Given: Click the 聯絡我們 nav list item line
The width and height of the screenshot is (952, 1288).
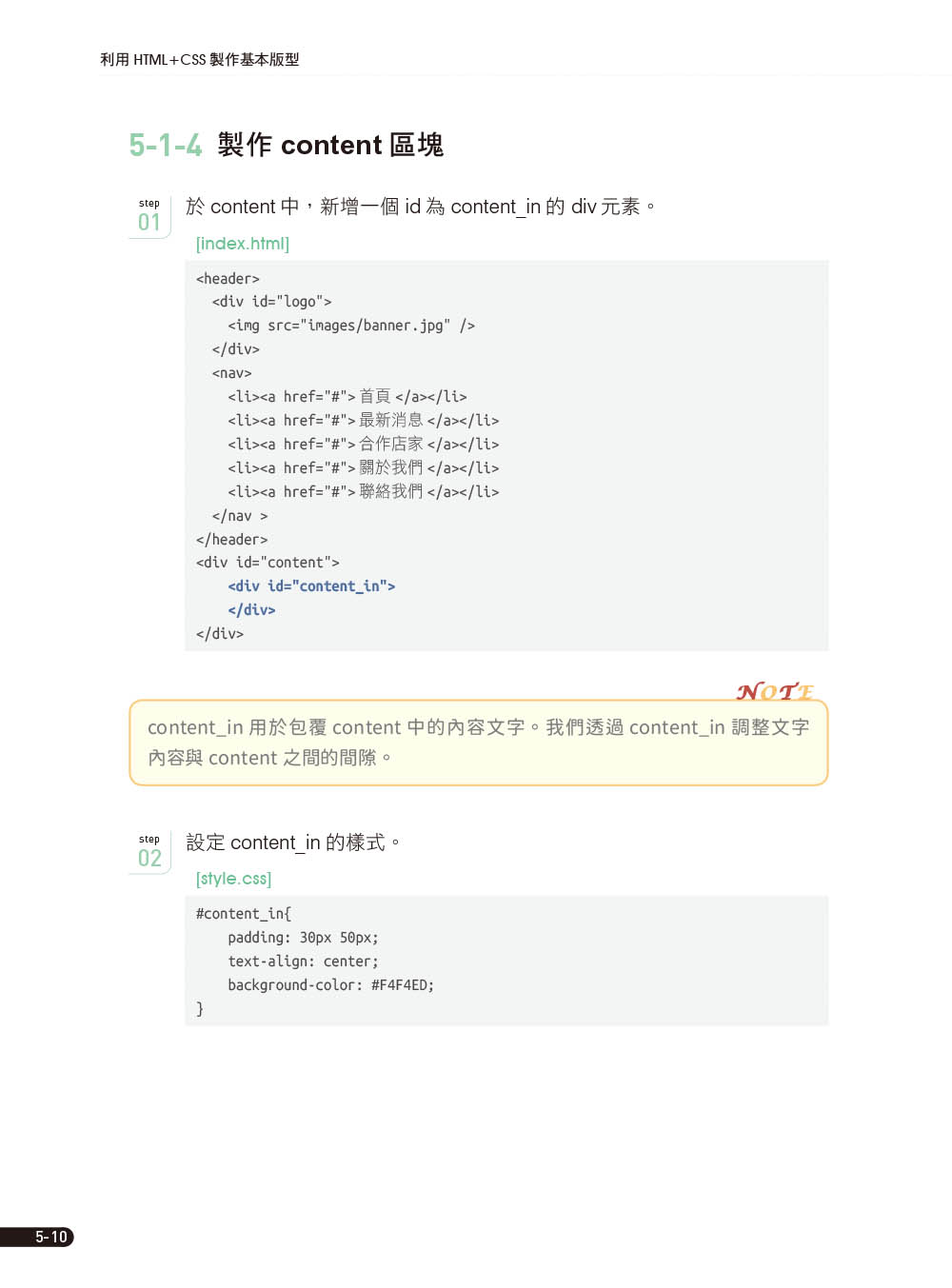Looking at the screenshot, I should [363, 492].
